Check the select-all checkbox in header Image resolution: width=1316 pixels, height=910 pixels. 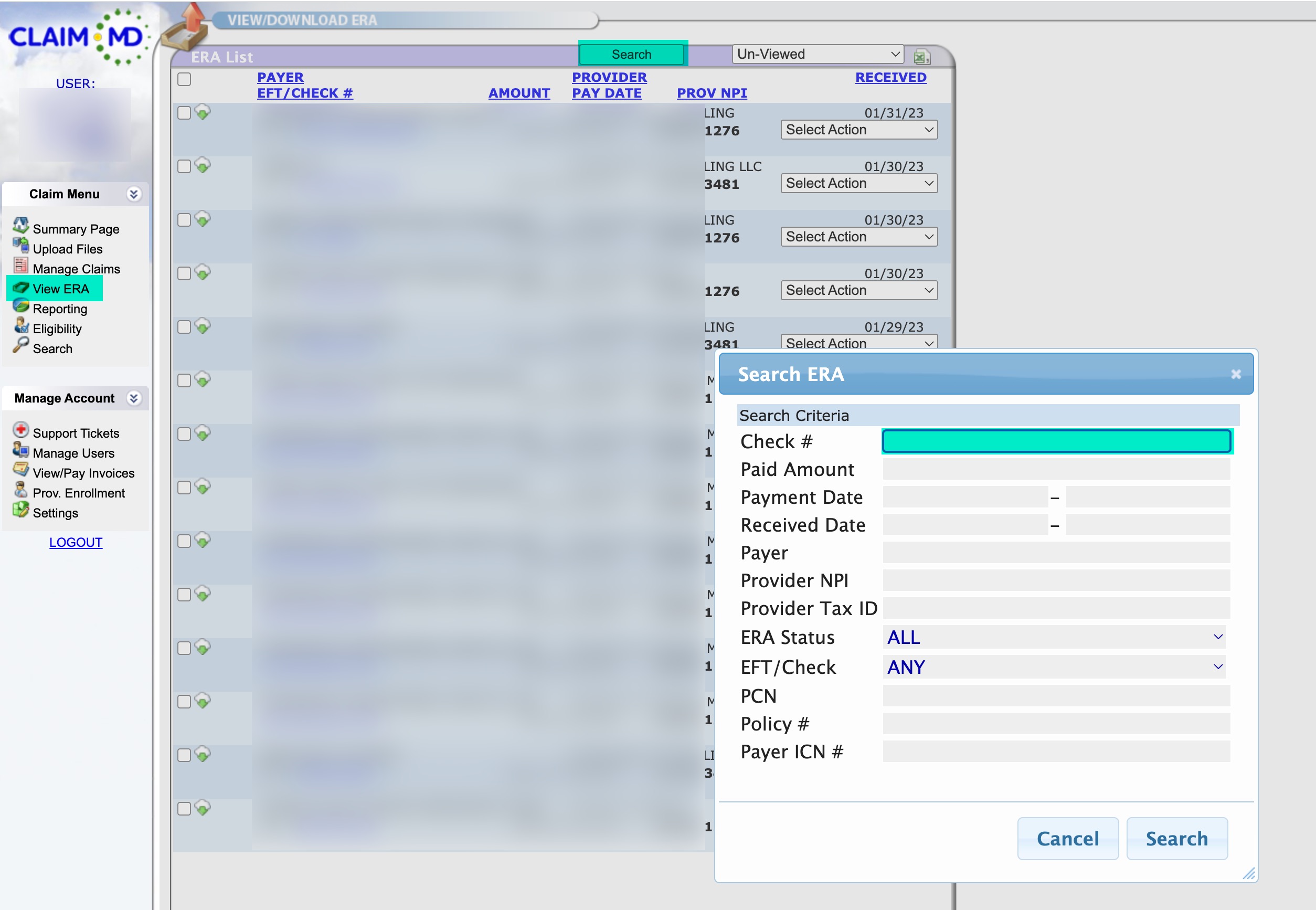coord(184,79)
